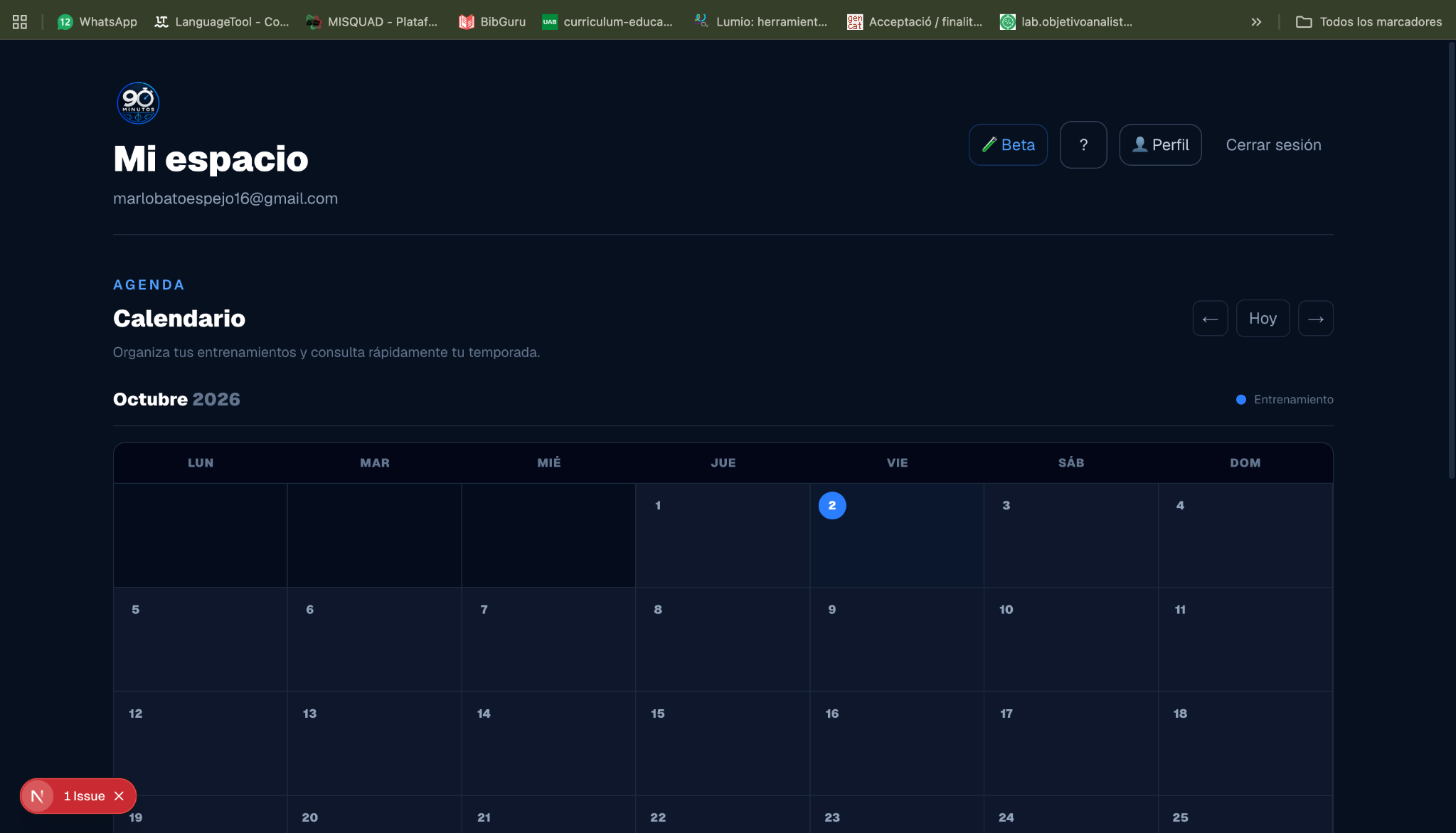Viewport: 1456px width, 833px height.
Task: Open the curriculum-educa bookmark
Action: click(x=607, y=21)
